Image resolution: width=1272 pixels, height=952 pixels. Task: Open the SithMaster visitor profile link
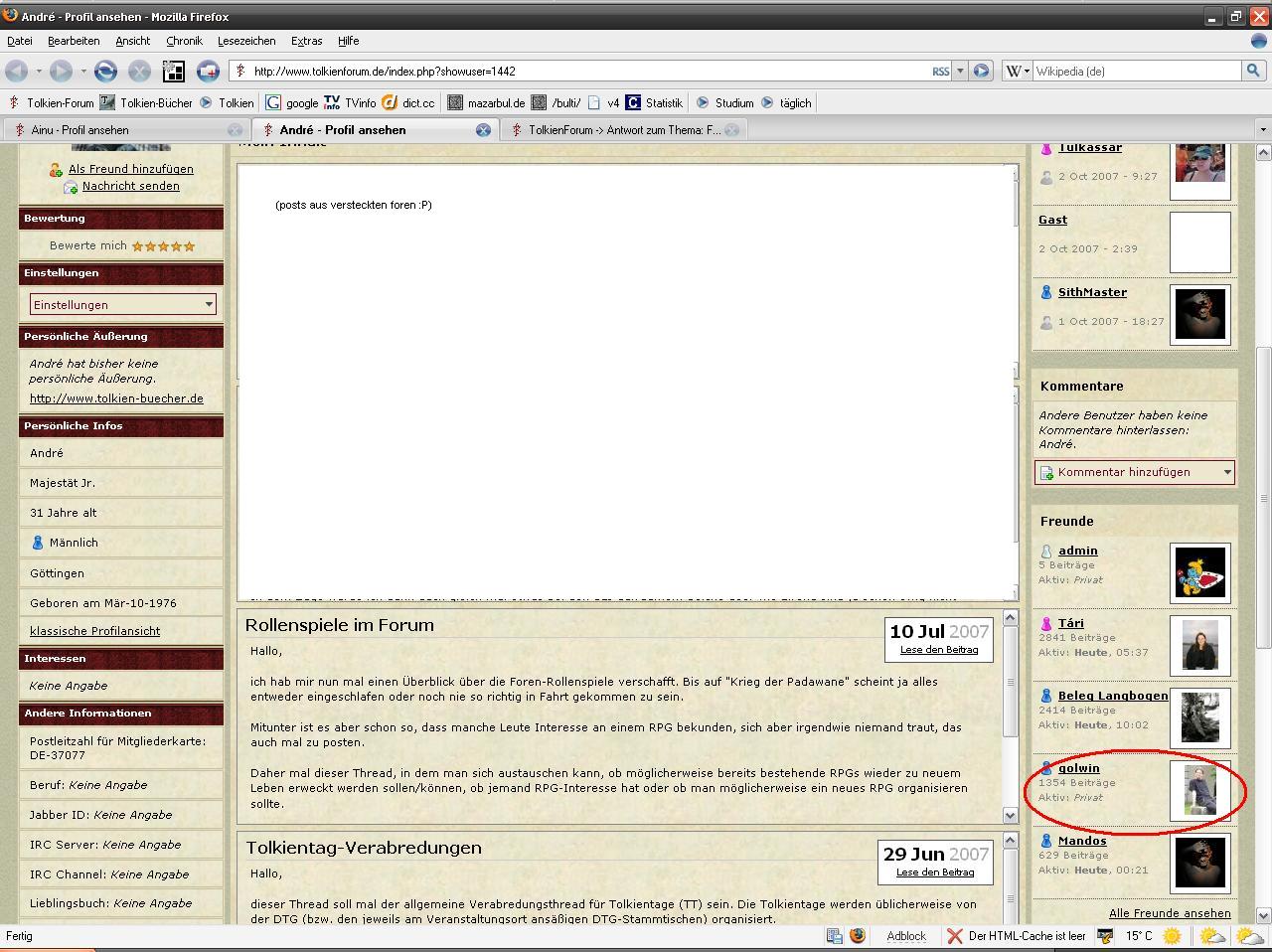(x=1092, y=292)
